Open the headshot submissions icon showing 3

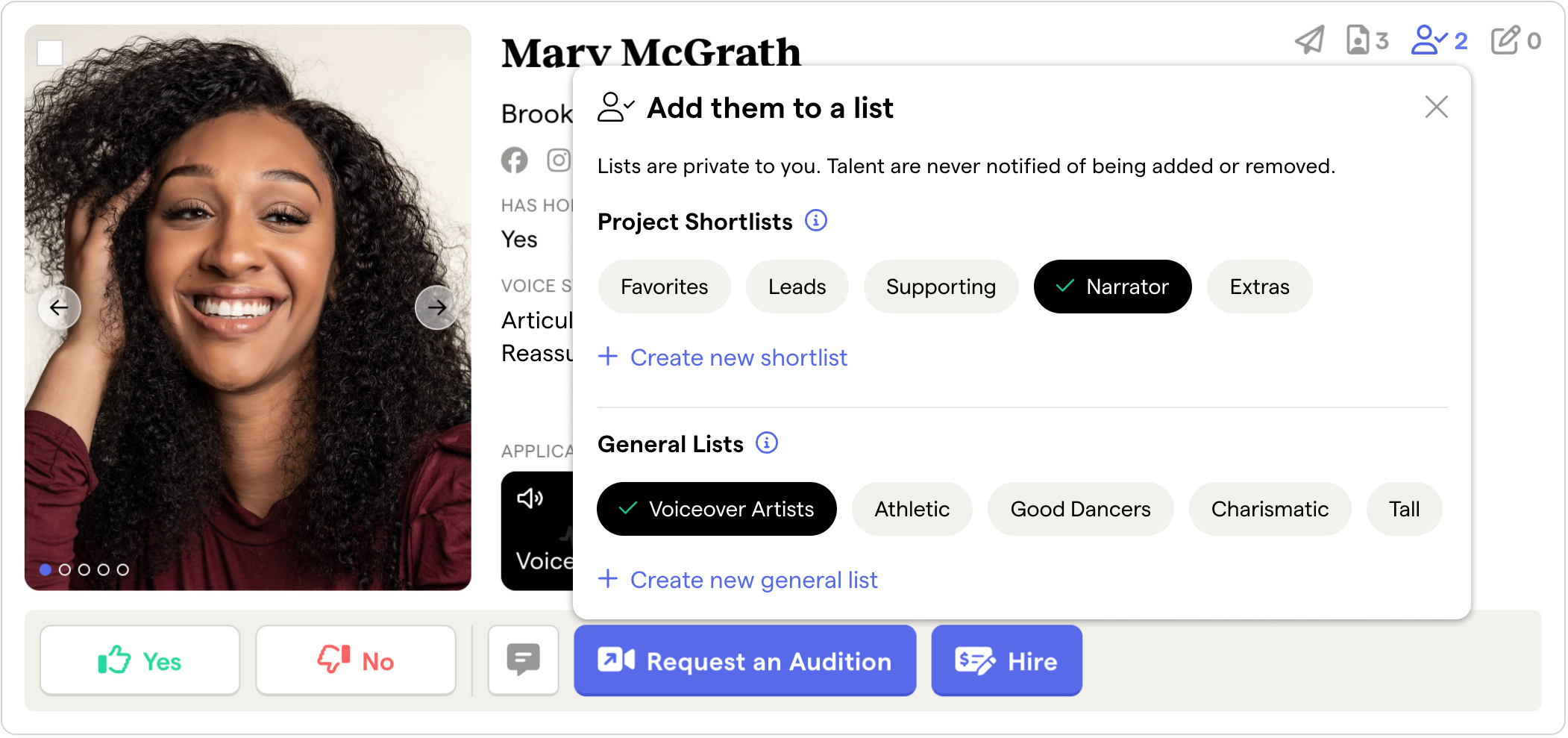pos(1367,40)
